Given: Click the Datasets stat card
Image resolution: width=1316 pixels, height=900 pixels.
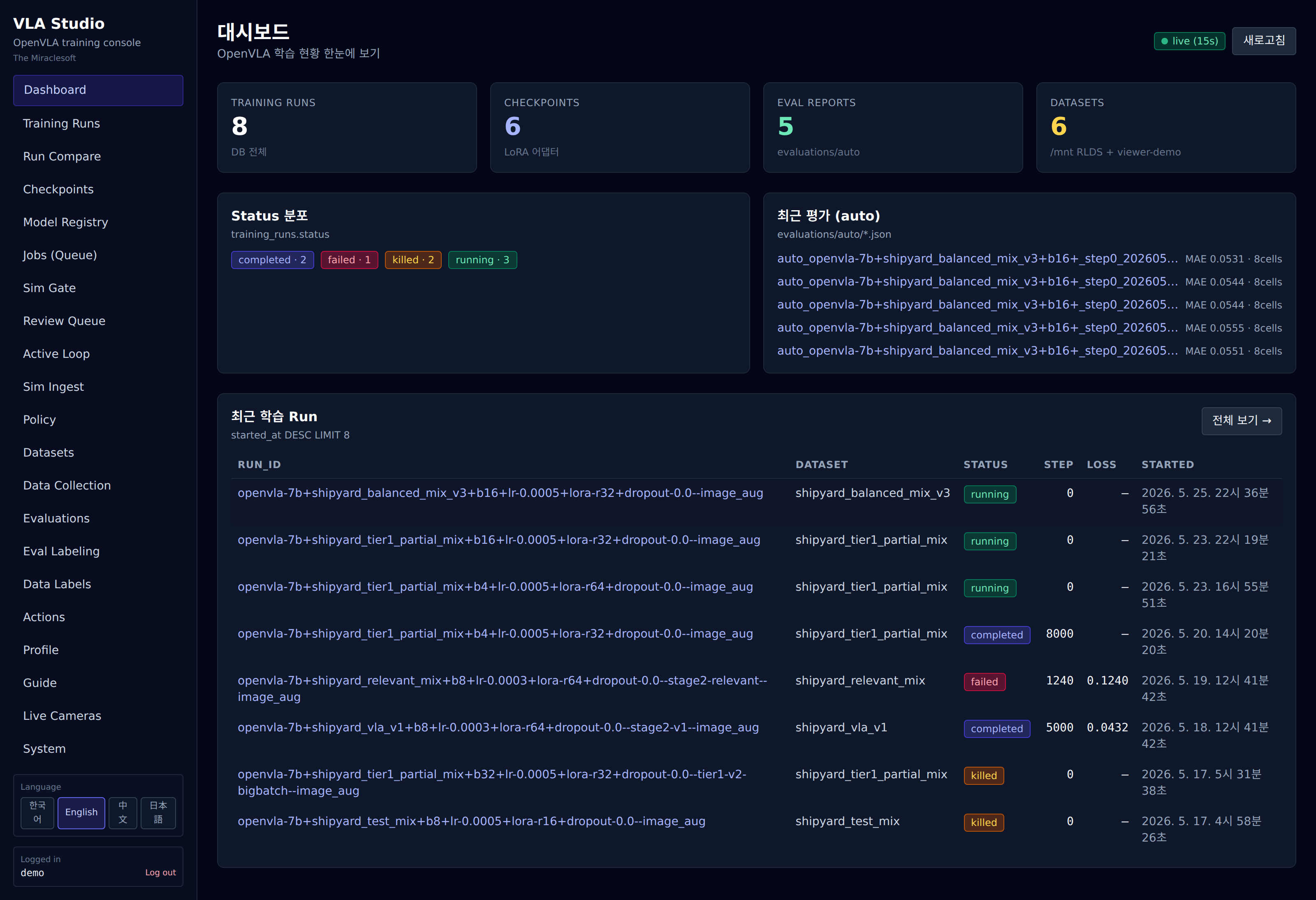Looking at the screenshot, I should tap(1166, 128).
